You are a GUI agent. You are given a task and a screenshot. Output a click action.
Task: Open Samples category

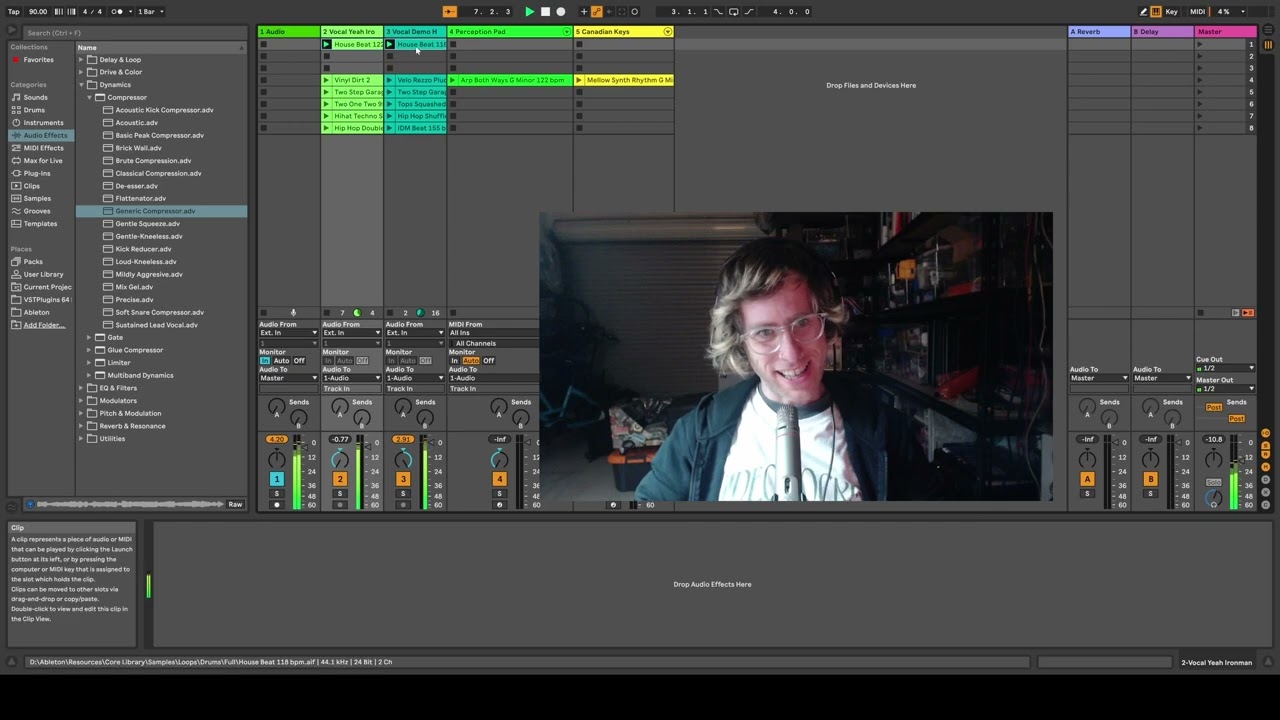pos(37,199)
